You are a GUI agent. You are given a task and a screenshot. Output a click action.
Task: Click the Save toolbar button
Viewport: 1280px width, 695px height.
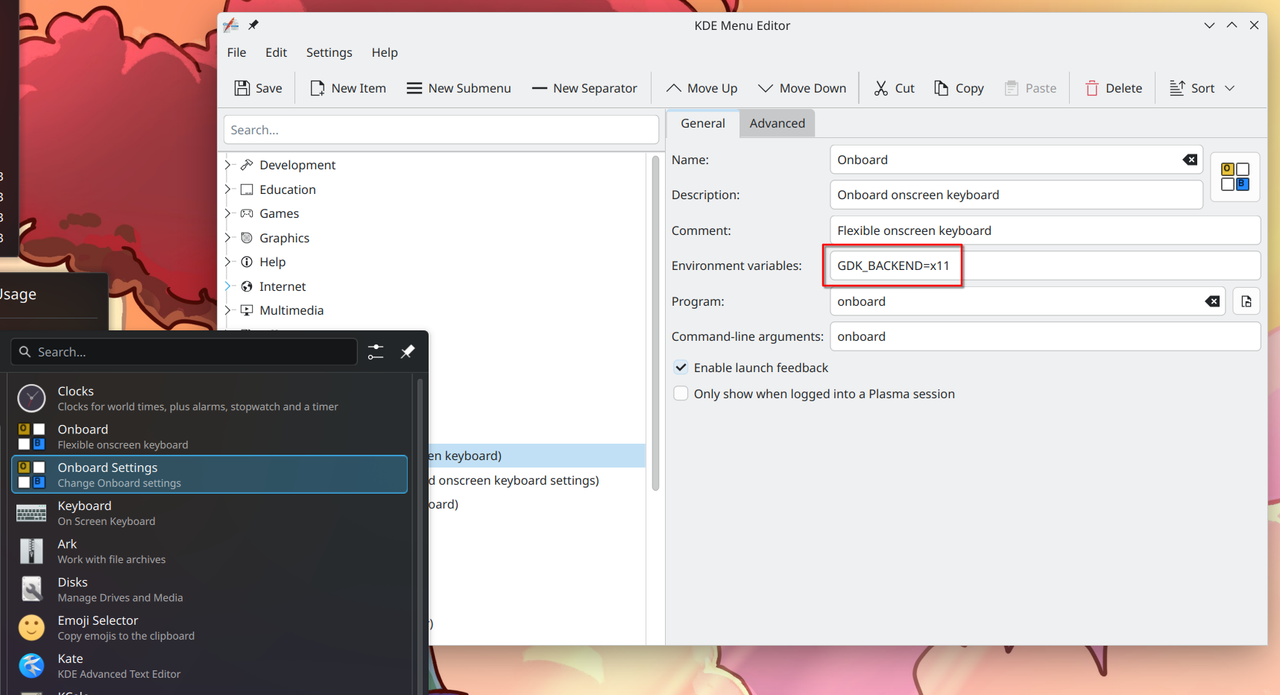pos(258,88)
